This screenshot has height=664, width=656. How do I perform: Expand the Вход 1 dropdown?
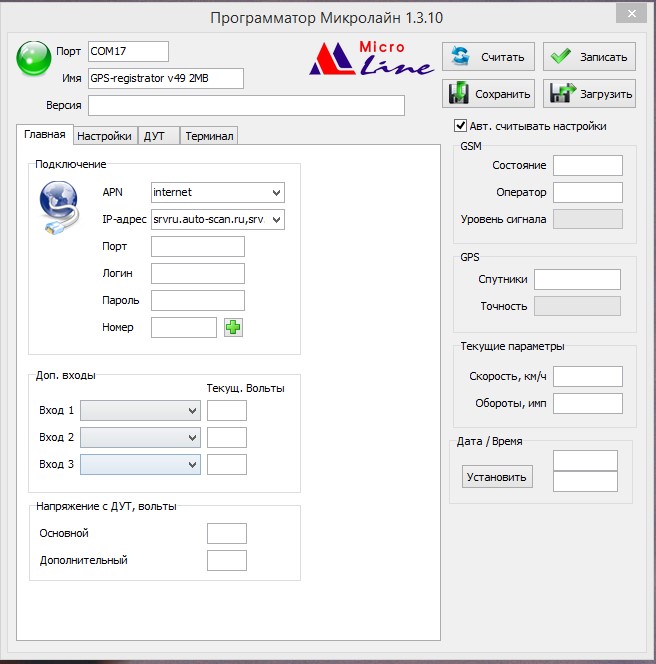point(192,410)
